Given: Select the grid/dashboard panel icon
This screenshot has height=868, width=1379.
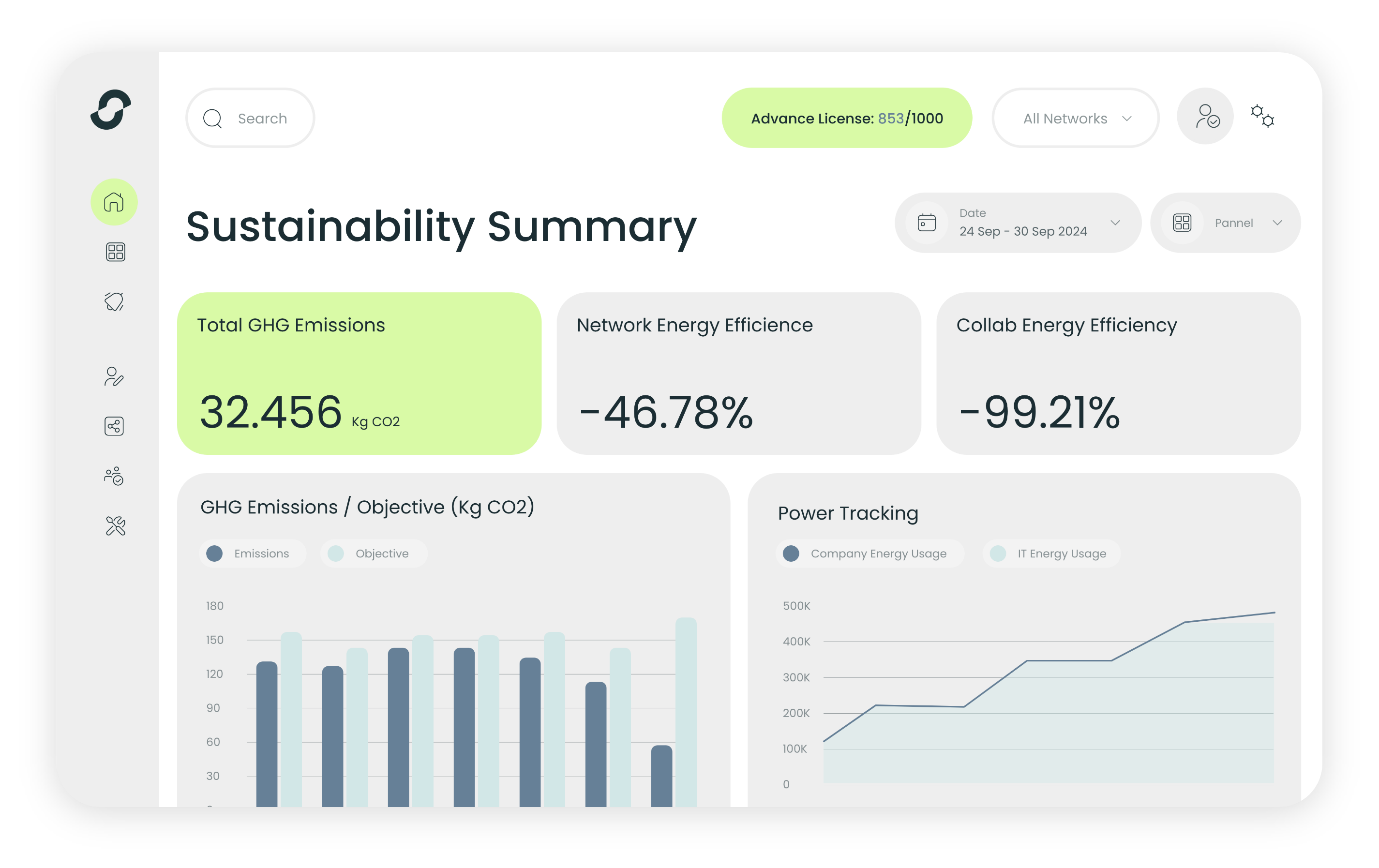Looking at the screenshot, I should click(114, 252).
